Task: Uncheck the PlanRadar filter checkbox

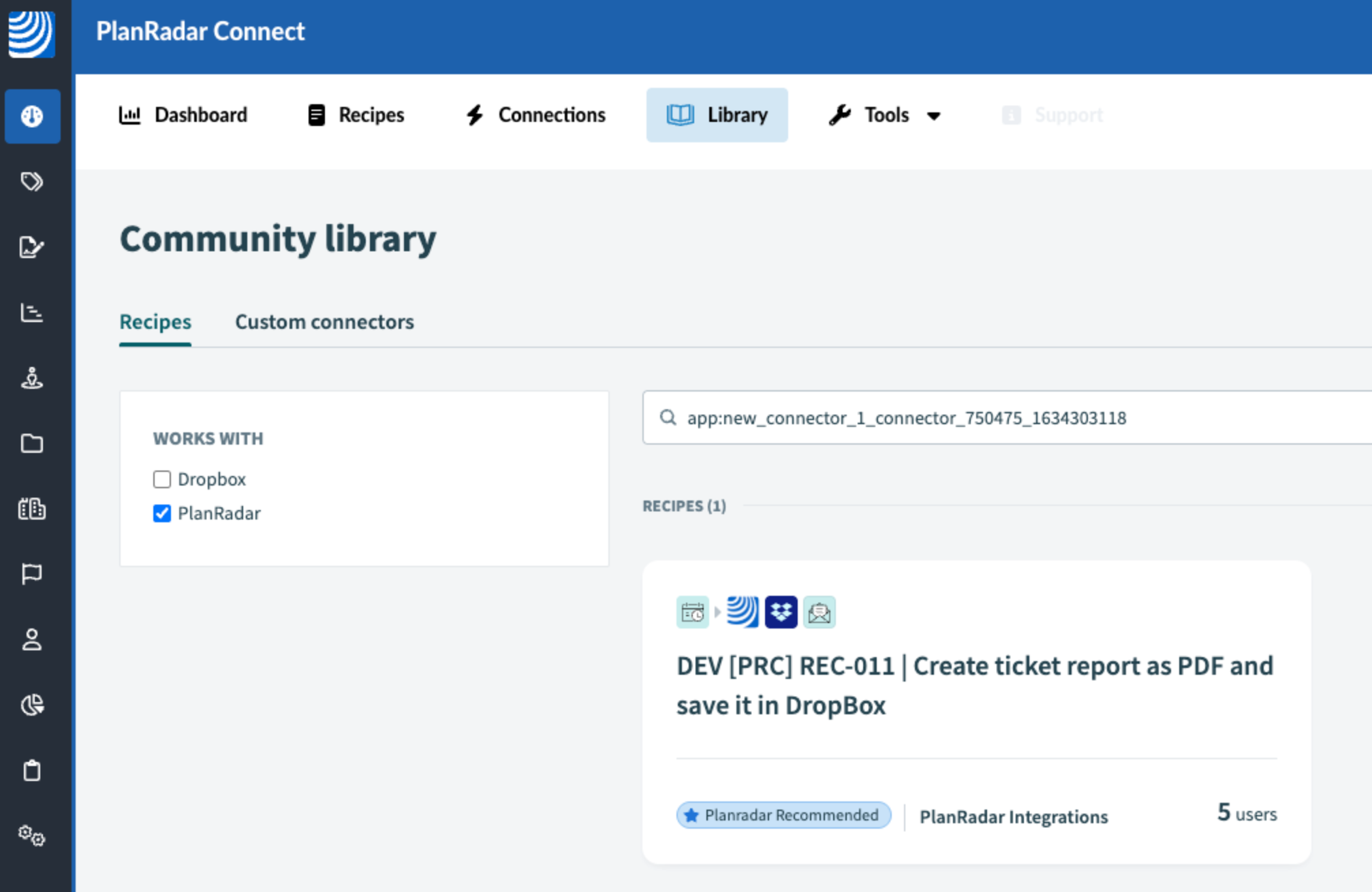Action: 162,513
